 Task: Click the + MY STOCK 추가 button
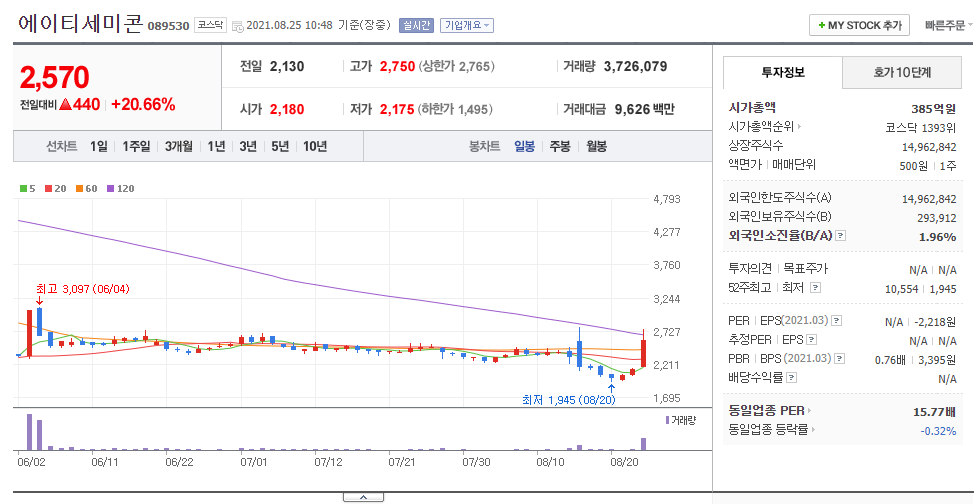859,26
